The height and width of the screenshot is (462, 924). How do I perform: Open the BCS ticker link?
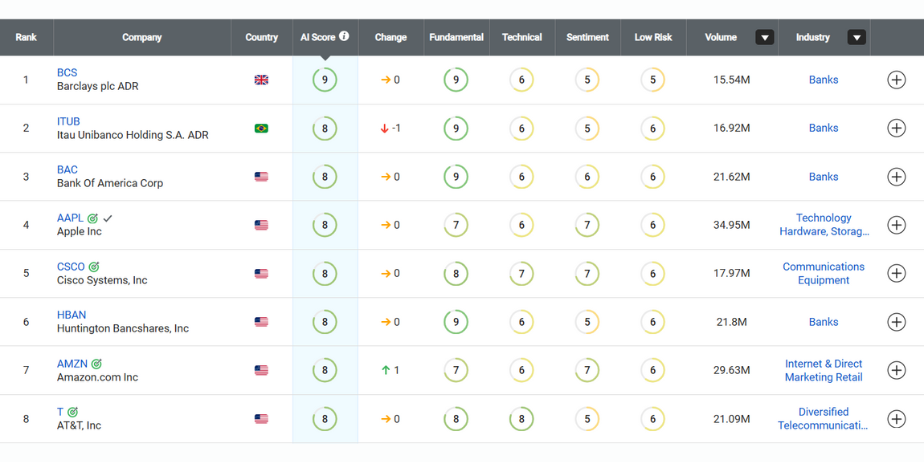(67, 72)
